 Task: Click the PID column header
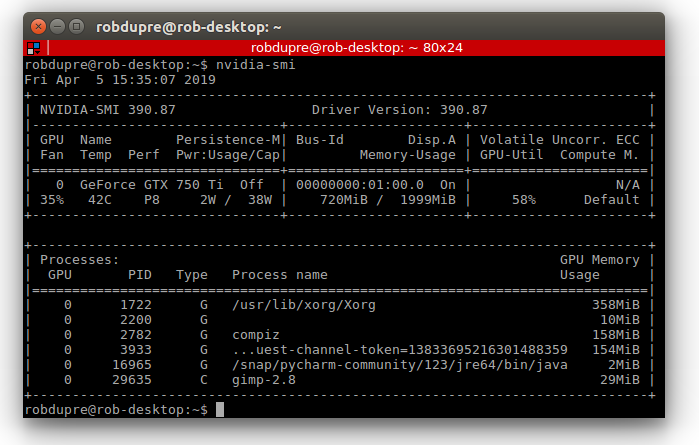coord(140,275)
